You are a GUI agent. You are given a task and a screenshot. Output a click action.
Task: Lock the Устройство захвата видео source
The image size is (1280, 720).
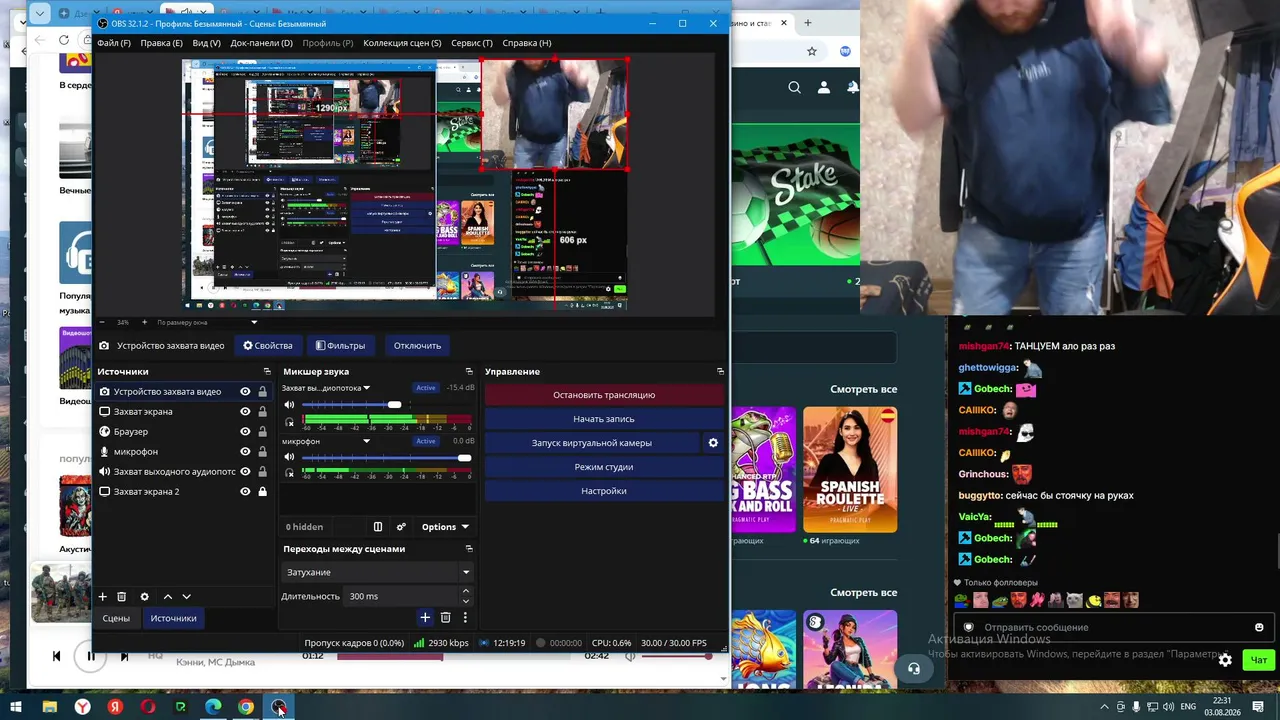(x=263, y=392)
